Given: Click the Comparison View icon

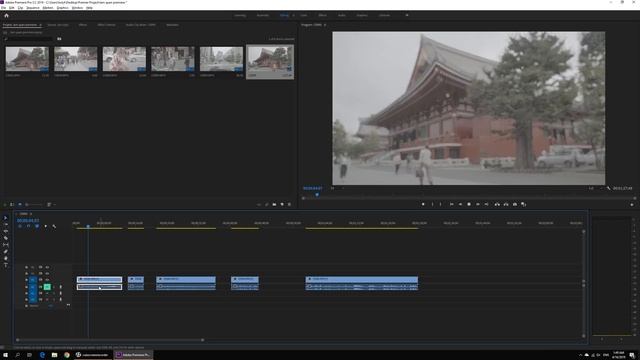Looking at the screenshot, I should pos(524,204).
